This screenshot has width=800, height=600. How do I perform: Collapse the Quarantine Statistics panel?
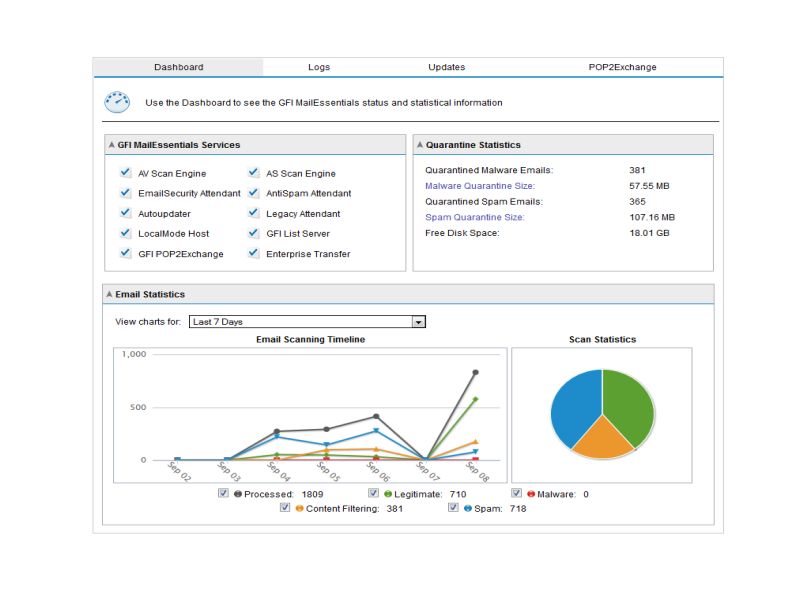tap(420, 145)
